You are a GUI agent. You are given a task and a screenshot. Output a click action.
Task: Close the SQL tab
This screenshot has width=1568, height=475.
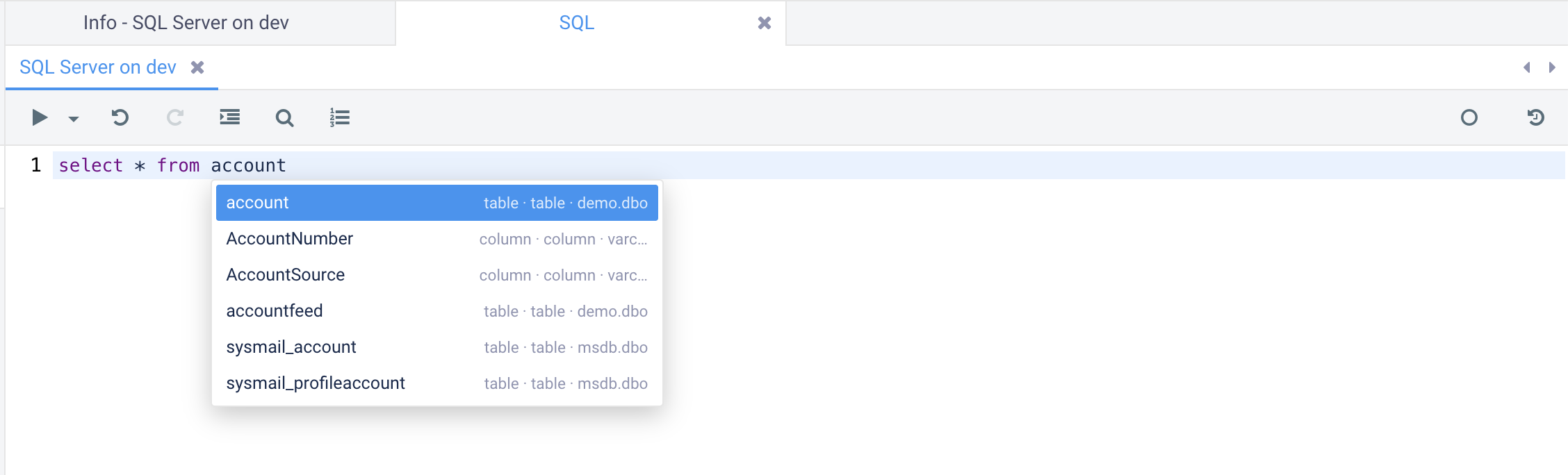(x=765, y=23)
